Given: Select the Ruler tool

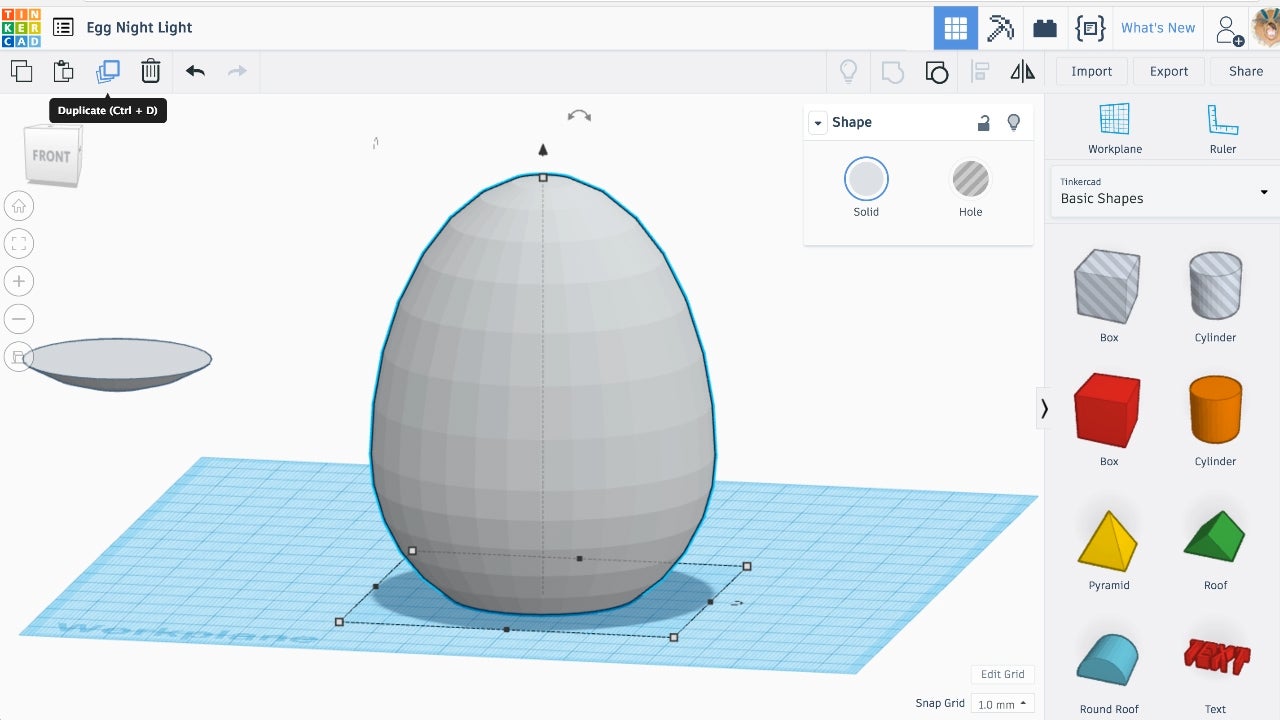Looking at the screenshot, I should point(1222,129).
